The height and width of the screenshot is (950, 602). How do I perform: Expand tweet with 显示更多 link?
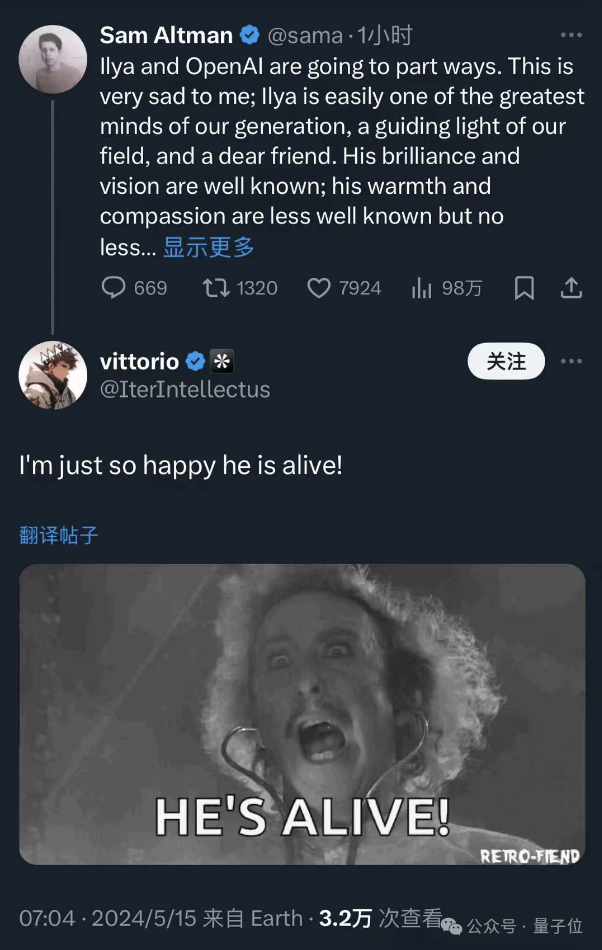pos(209,247)
